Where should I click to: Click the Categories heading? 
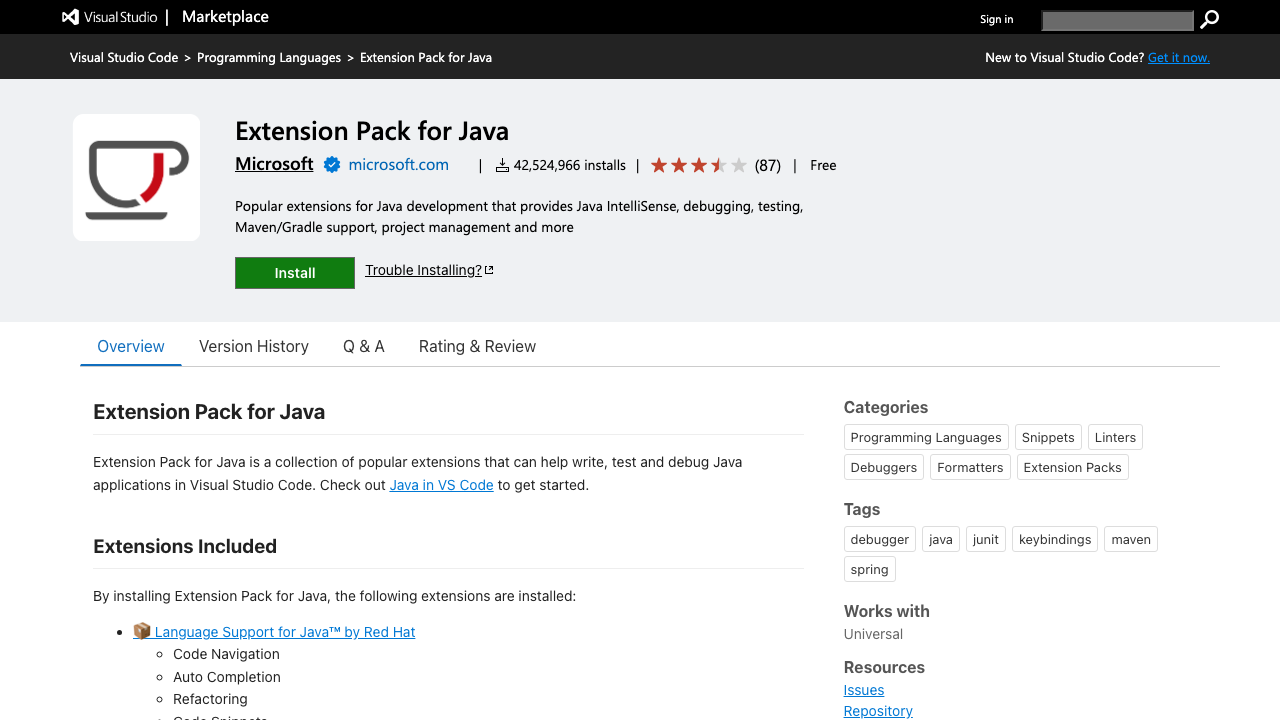click(x=886, y=407)
